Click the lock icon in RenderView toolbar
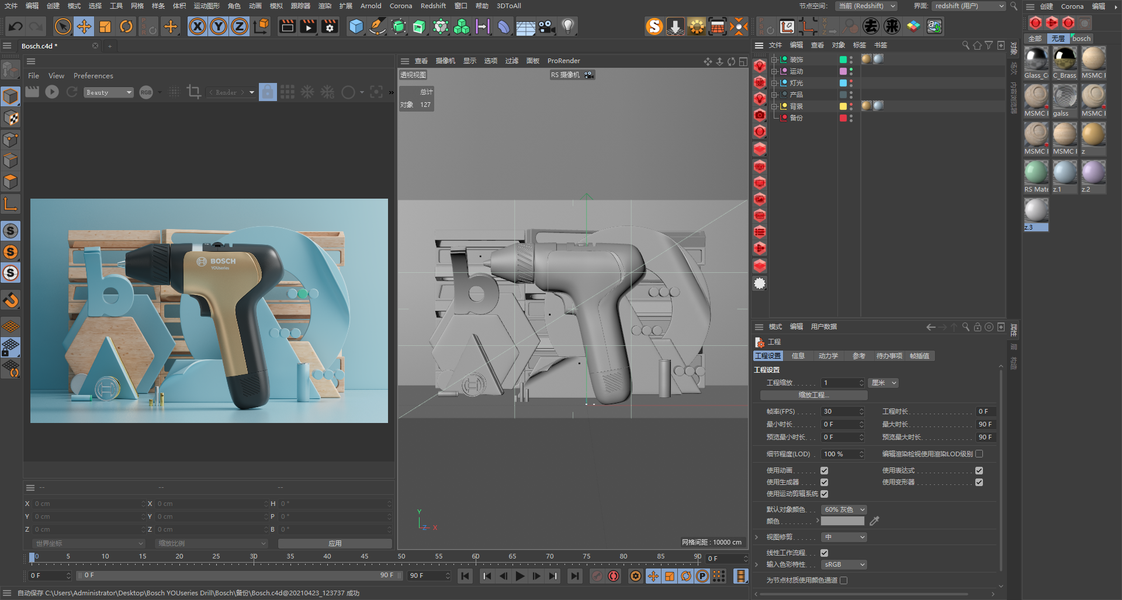 (x=268, y=92)
